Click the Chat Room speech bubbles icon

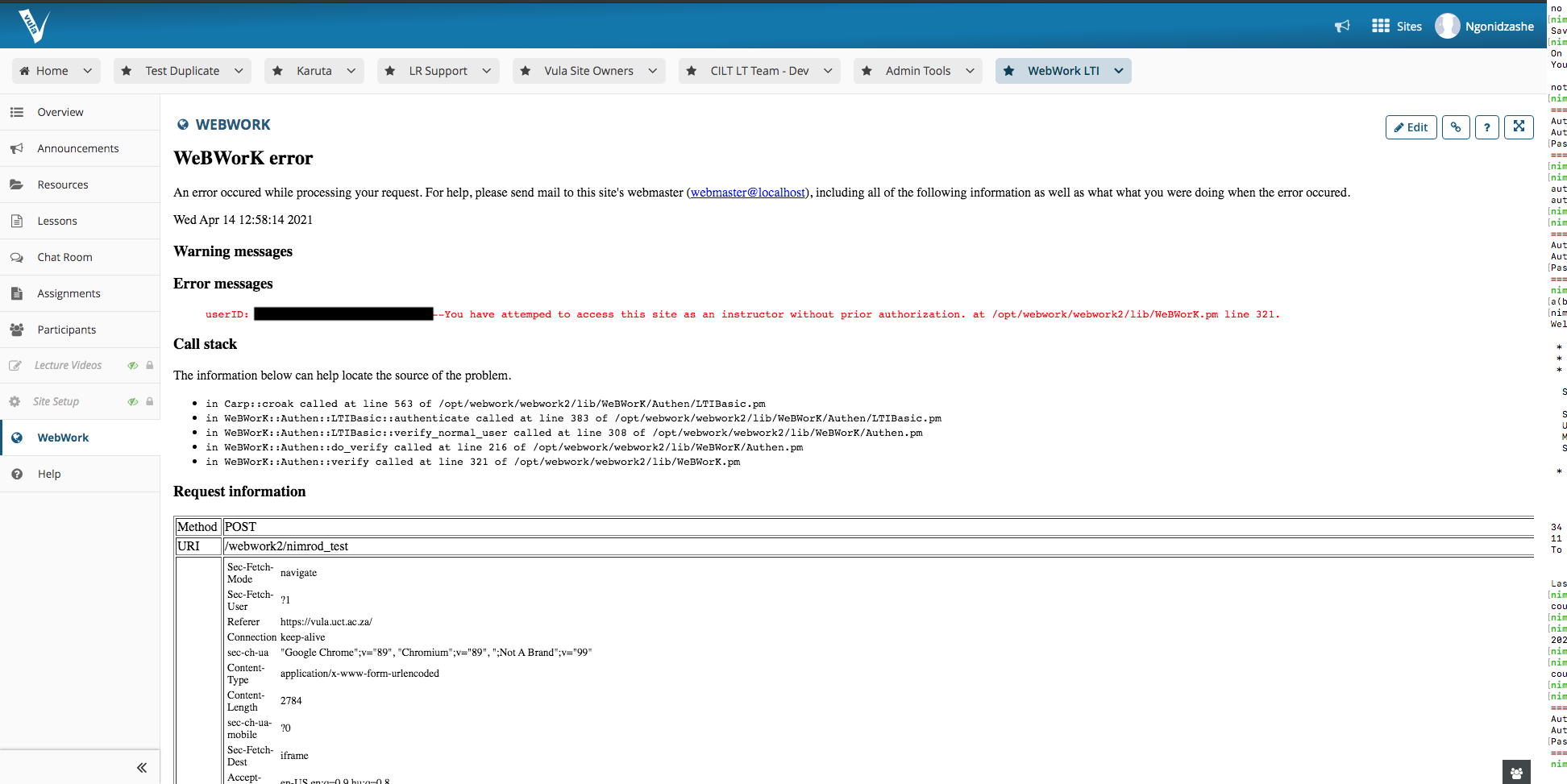pos(16,257)
